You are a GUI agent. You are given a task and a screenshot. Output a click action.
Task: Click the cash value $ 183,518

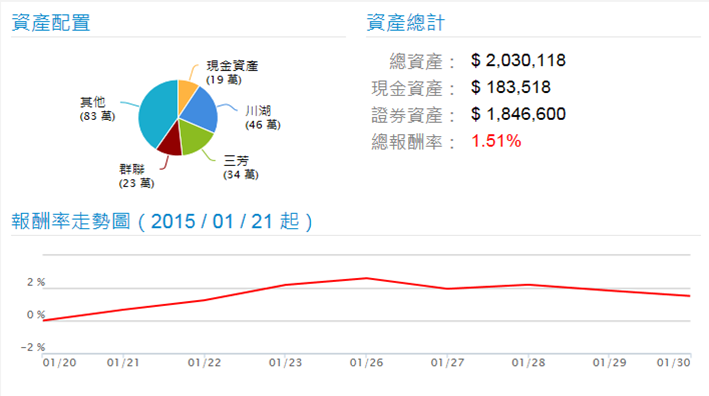point(510,87)
